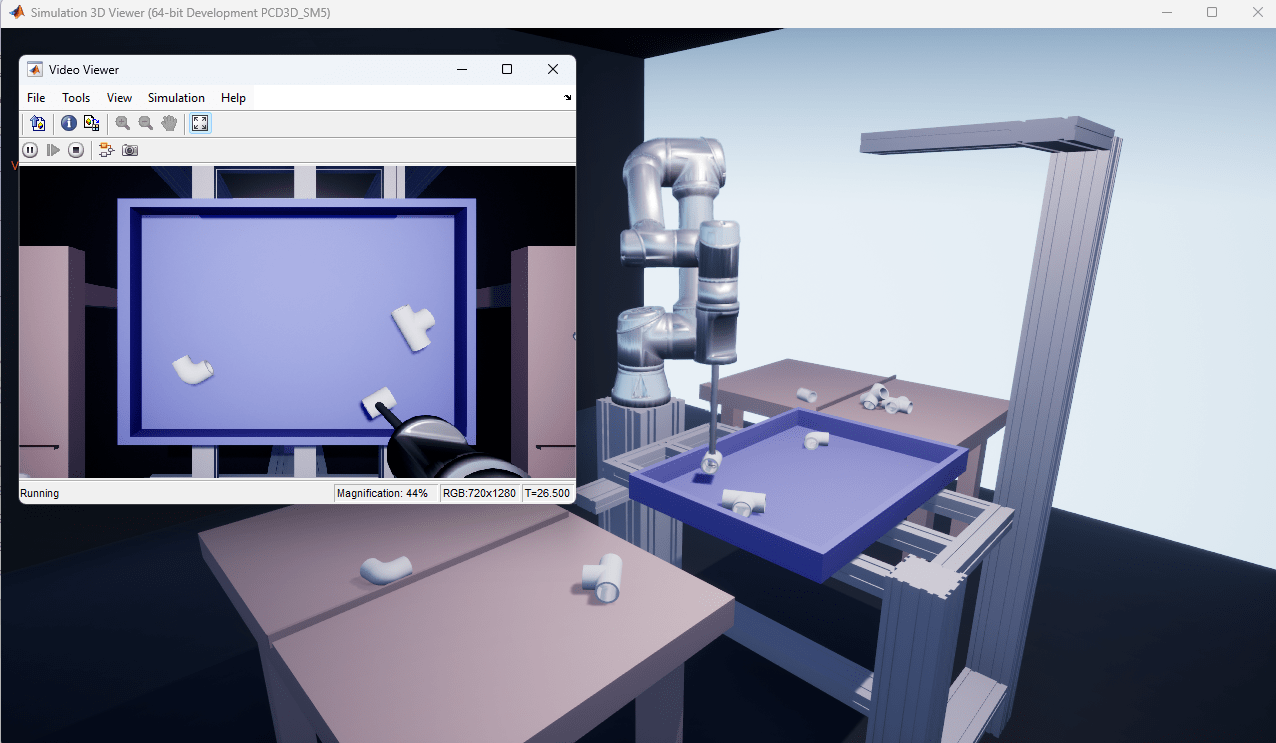
Task: Toggle the maintain fit to window button
Action: click(200, 123)
